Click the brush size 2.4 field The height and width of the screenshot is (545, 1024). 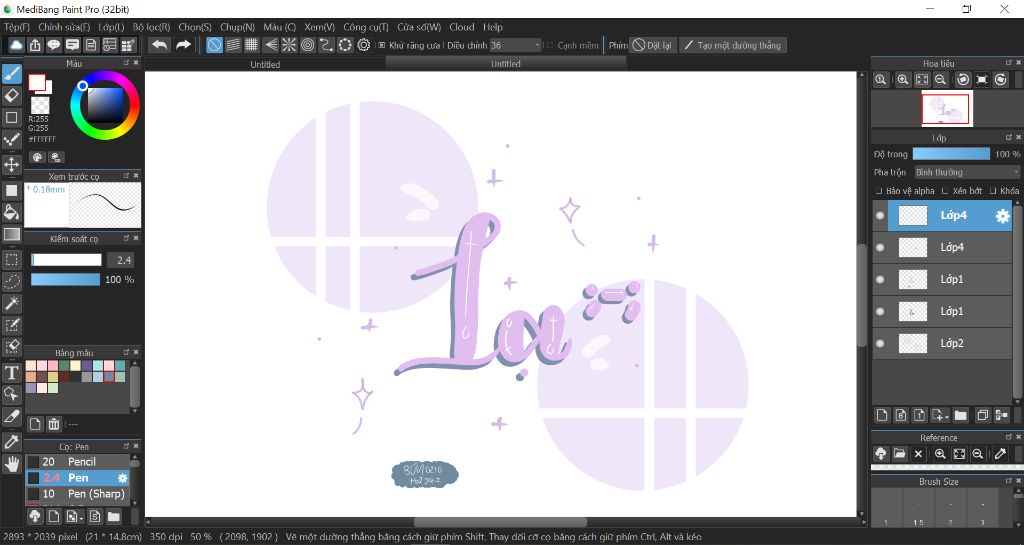(x=121, y=260)
